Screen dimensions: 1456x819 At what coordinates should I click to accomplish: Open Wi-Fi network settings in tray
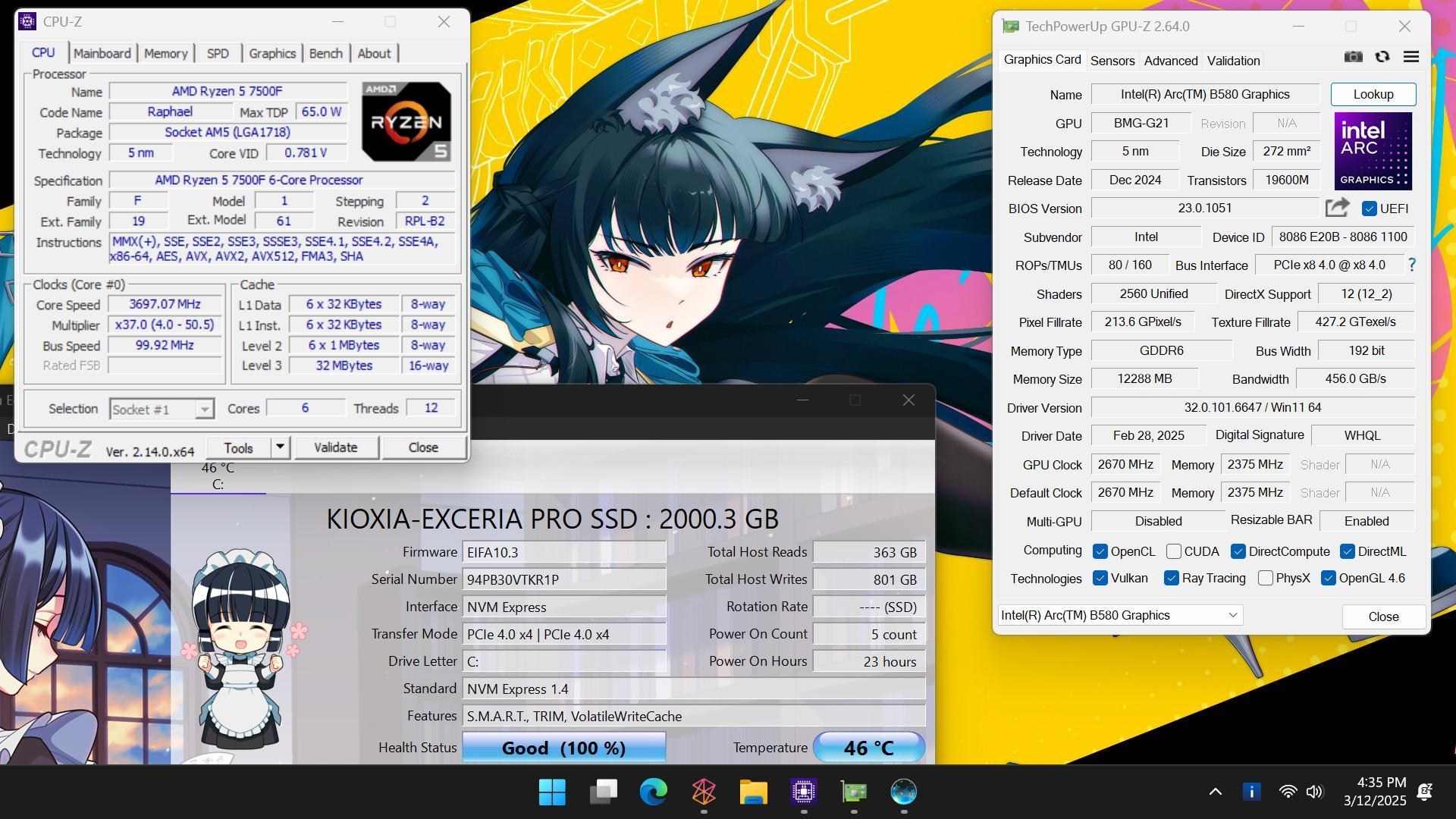pyautogui.click(x=1287, y=792)
